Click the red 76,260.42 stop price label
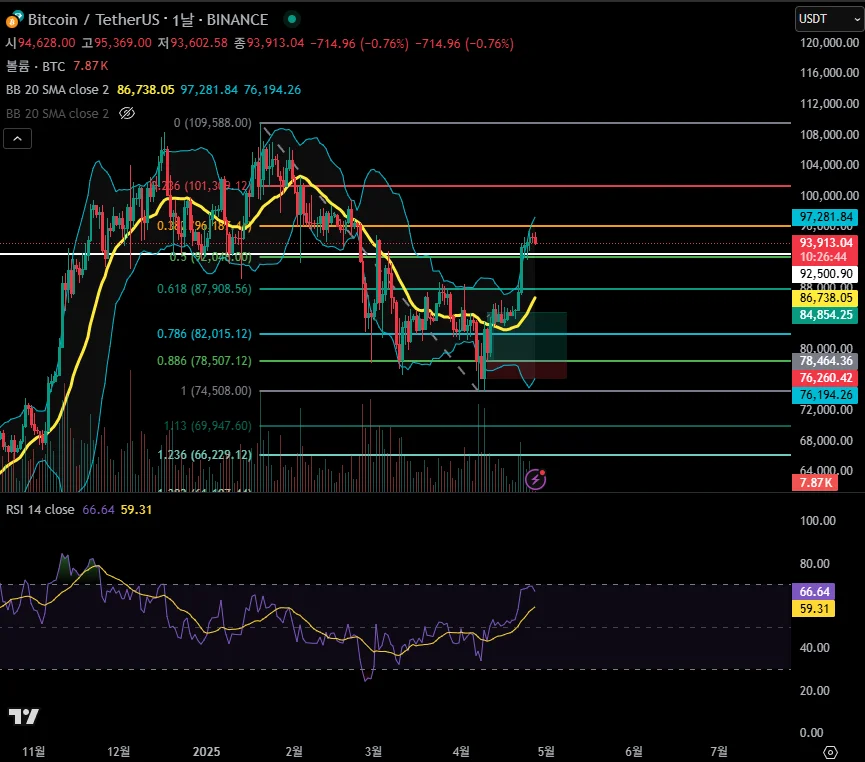This screenshot has width=865, height=762. tap(825, 378)
